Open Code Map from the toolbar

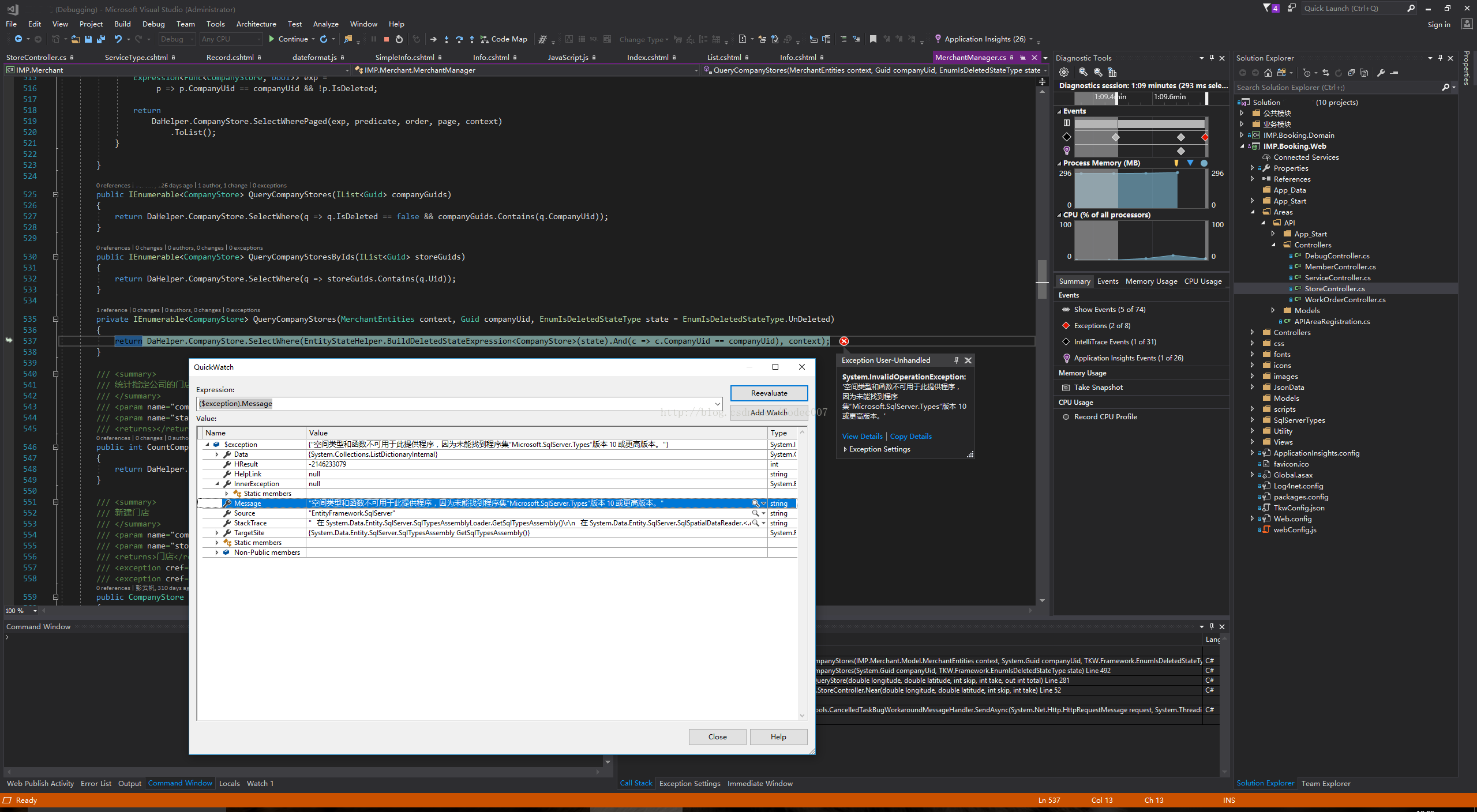point(504,39)
